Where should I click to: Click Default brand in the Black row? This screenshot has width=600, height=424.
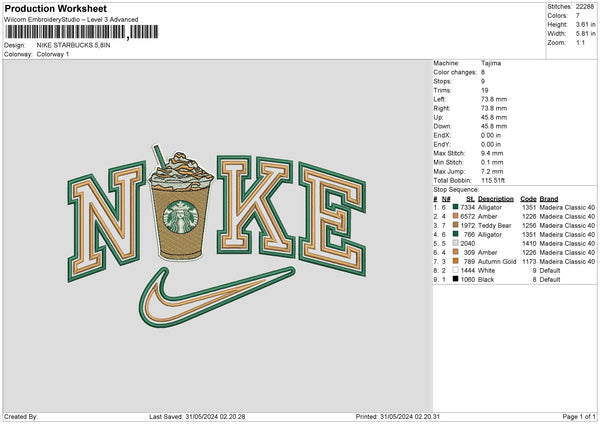pos(550,279)
